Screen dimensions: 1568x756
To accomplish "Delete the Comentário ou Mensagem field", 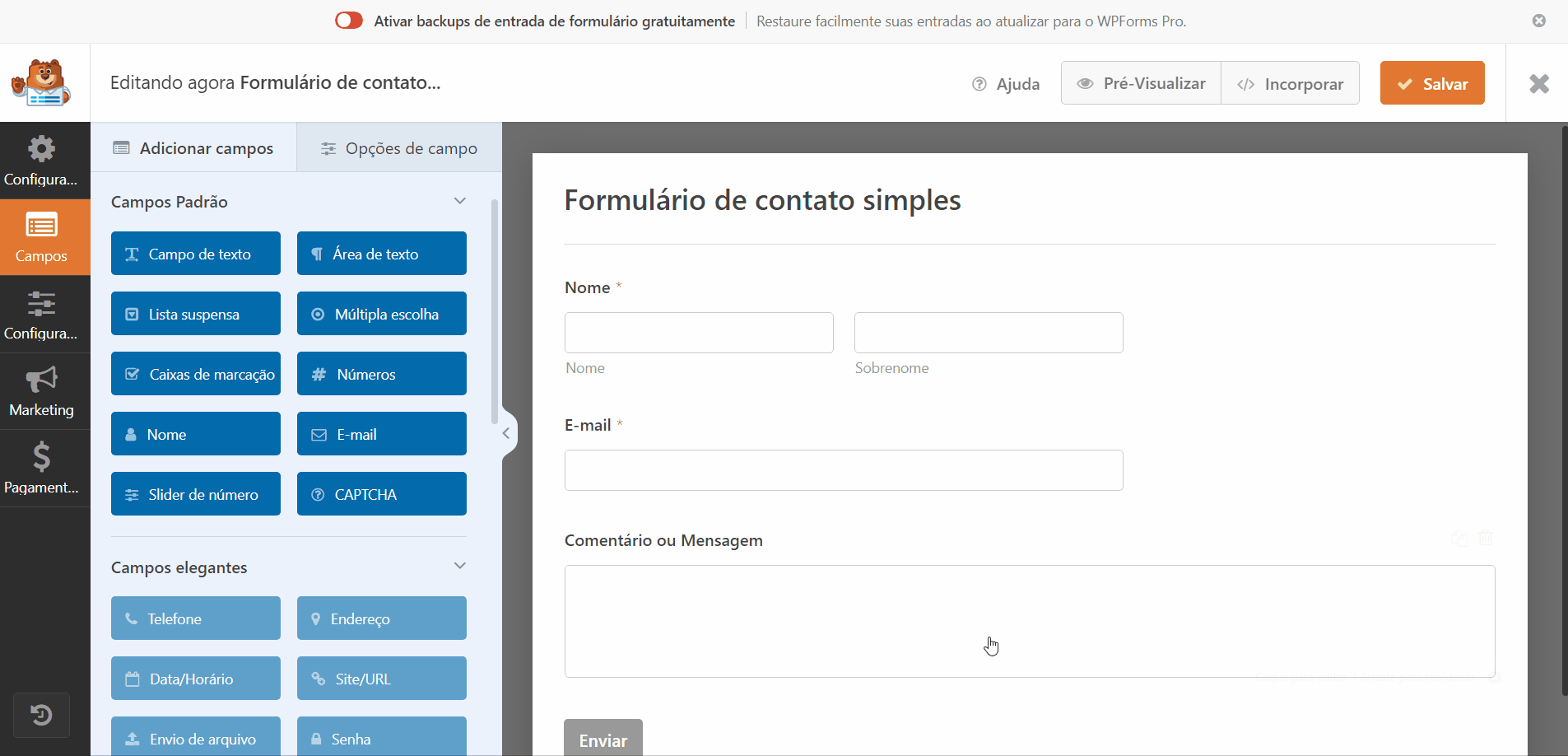I will coord(1487,538).
